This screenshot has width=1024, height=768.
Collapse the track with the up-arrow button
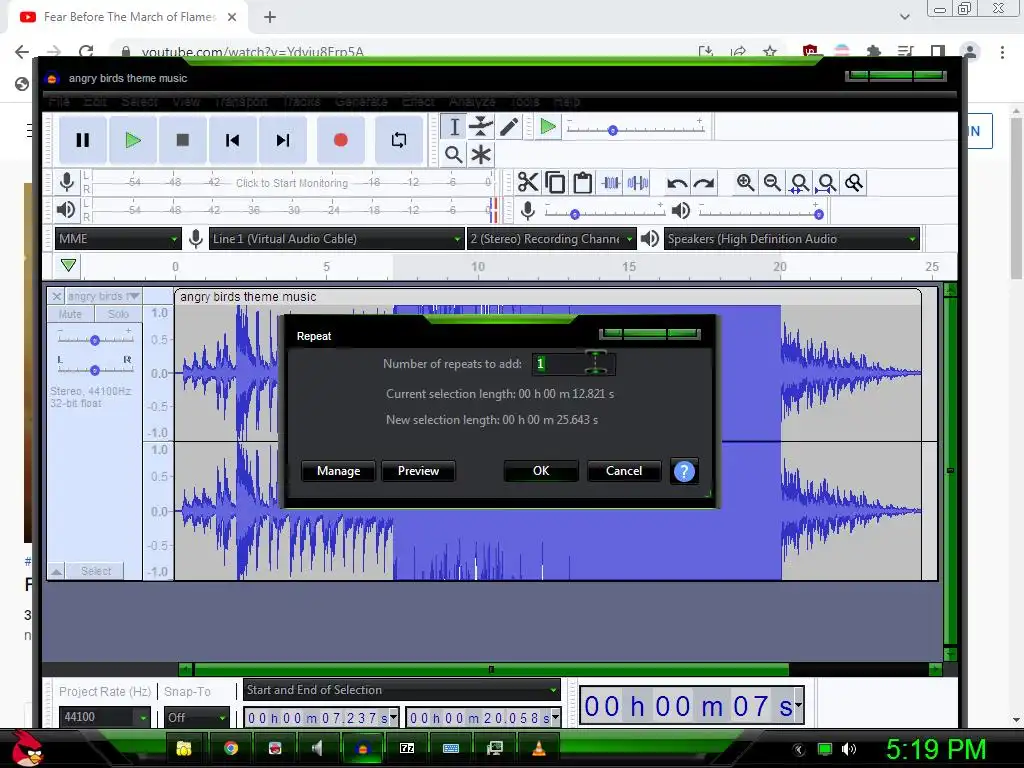pyautogui.click(x=57, y=571)
